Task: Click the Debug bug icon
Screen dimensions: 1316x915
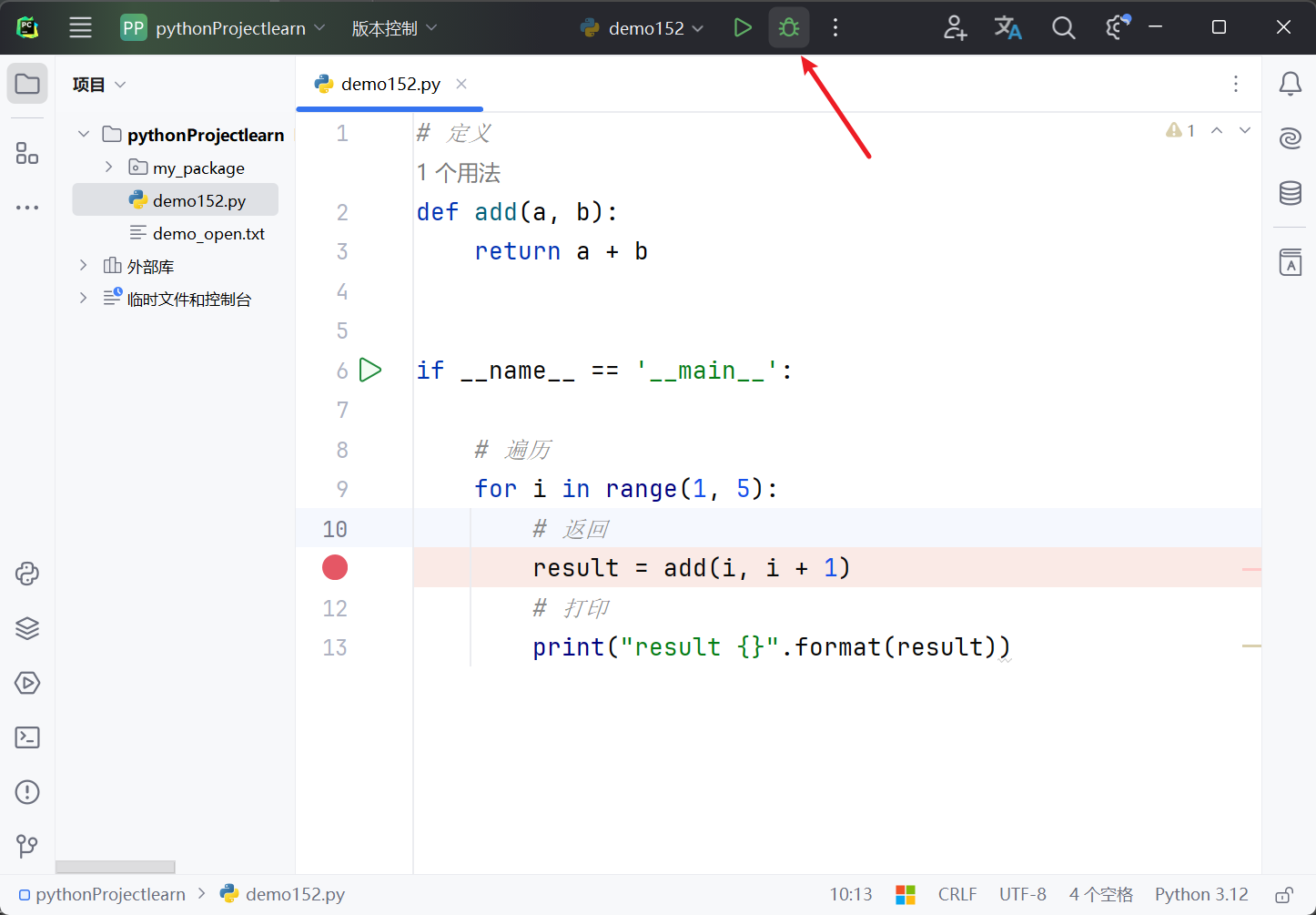Action: pos(789,28)
